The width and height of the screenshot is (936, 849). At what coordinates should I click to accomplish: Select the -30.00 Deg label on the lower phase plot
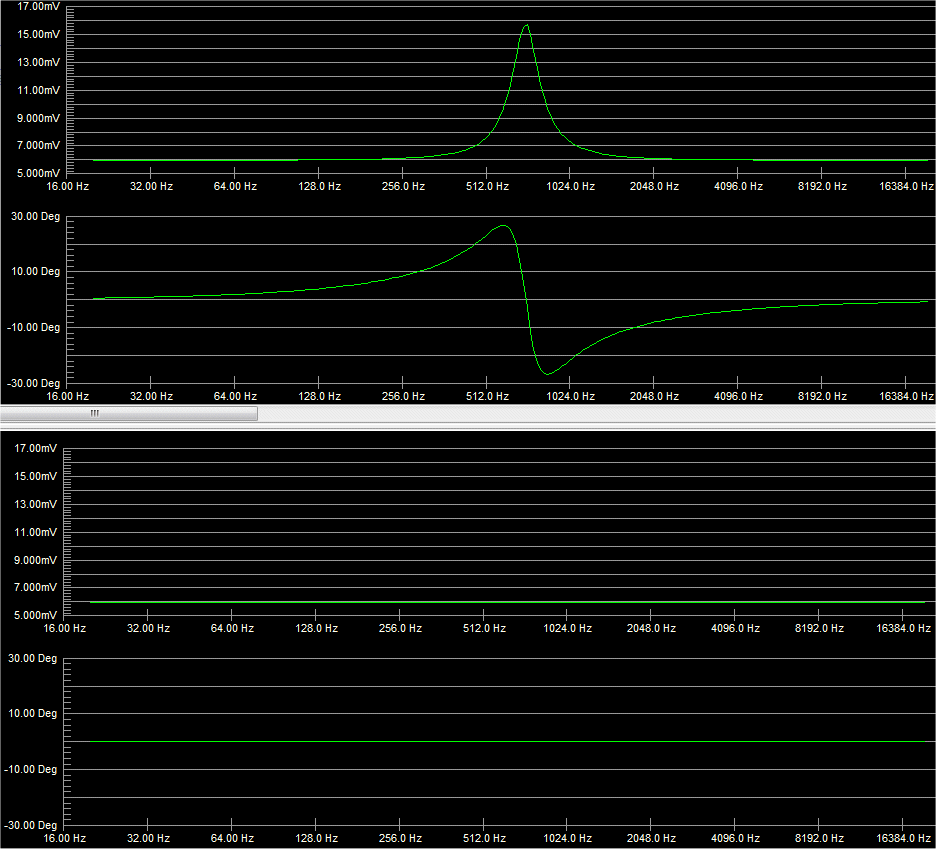tap(30, 825)
